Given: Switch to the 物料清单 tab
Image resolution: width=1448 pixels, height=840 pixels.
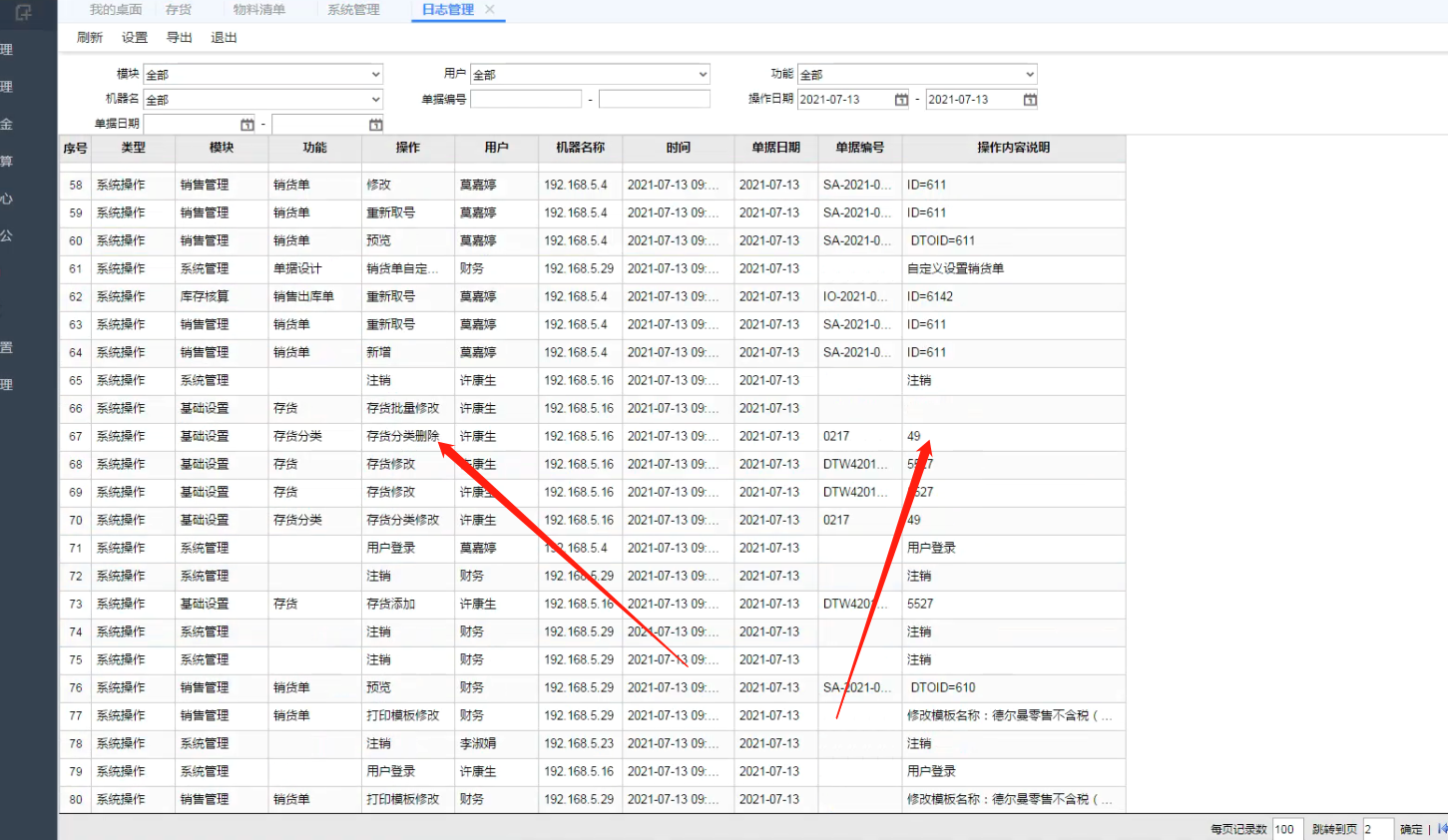Looking at the screenshot, I should click(259, 9).
